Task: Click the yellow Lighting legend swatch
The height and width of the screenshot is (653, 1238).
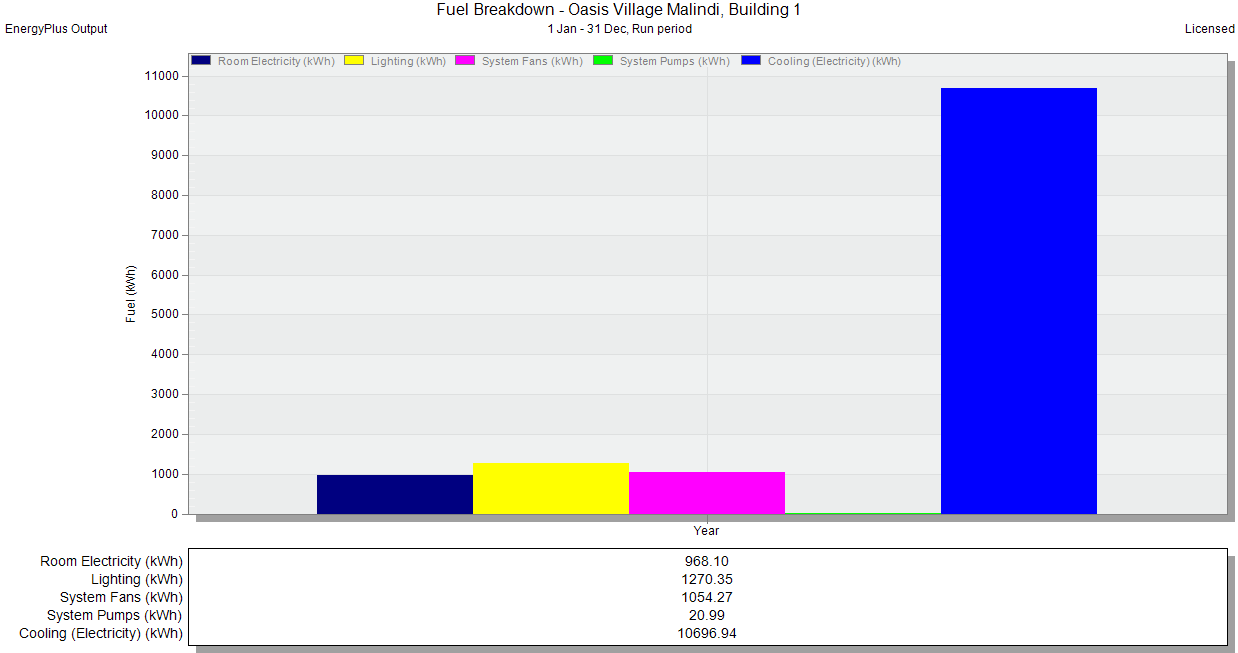Action: pos(354,61)
